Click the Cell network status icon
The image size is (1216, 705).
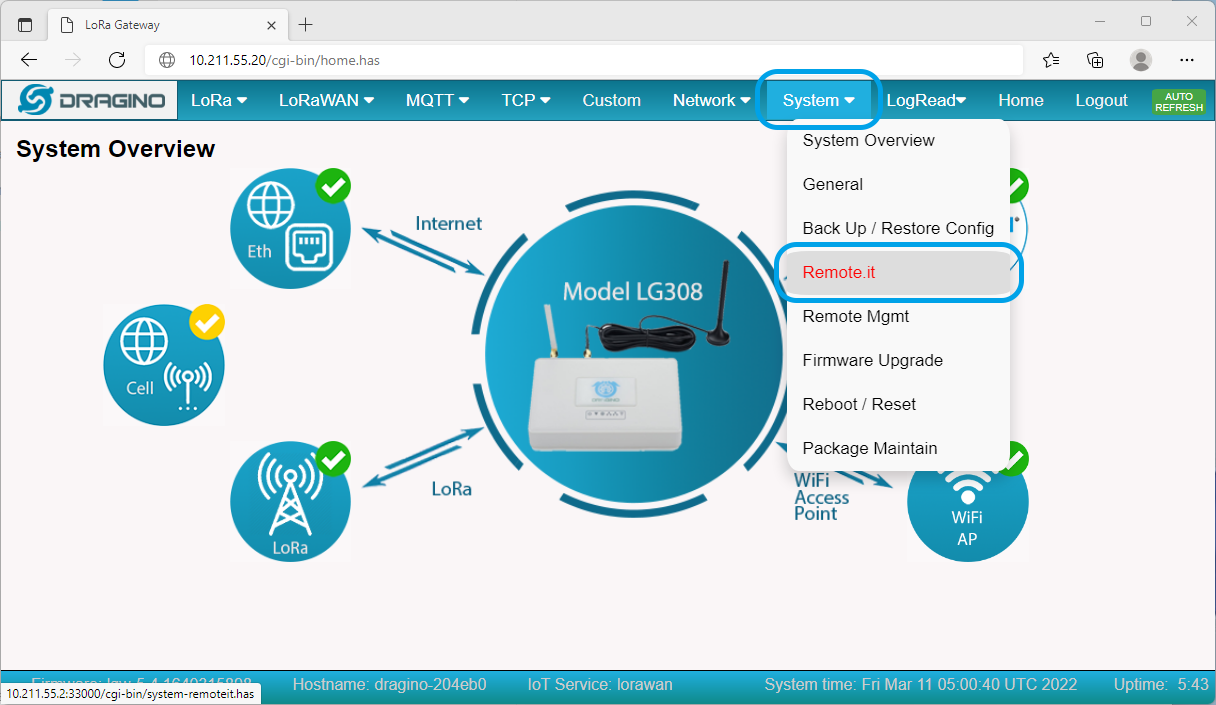(164, 365)
